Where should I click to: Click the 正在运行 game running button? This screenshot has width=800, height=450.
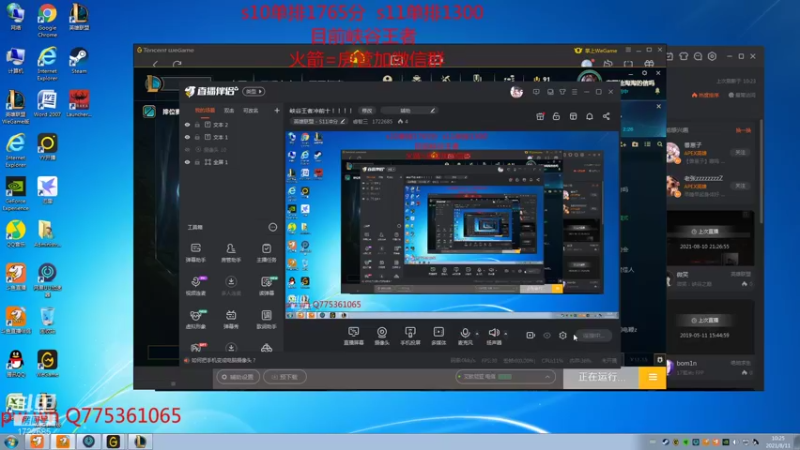(601, 377)
